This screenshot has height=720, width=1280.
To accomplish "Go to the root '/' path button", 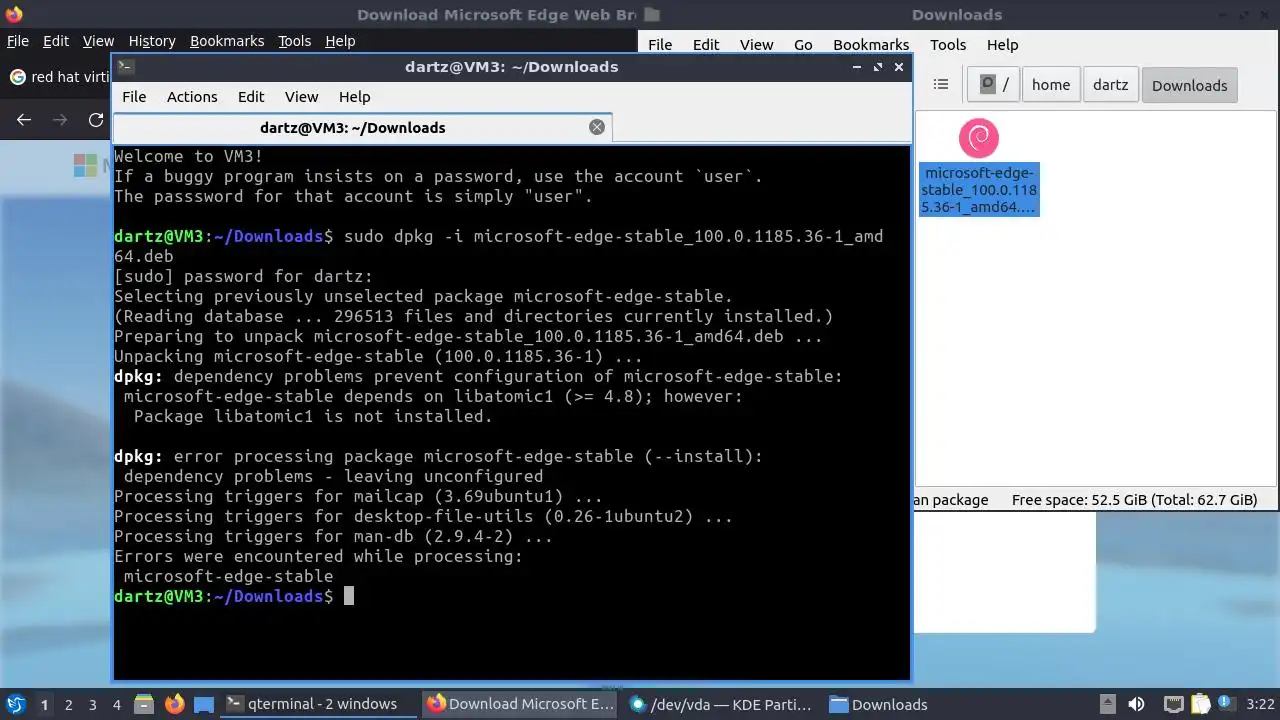I will (994, 85).
